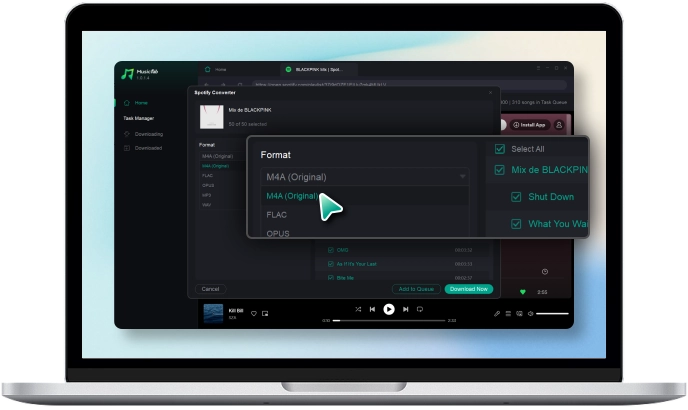Click the Add to Queue button
This screenshot has width=688, height=410.
(x=415, y=289)
